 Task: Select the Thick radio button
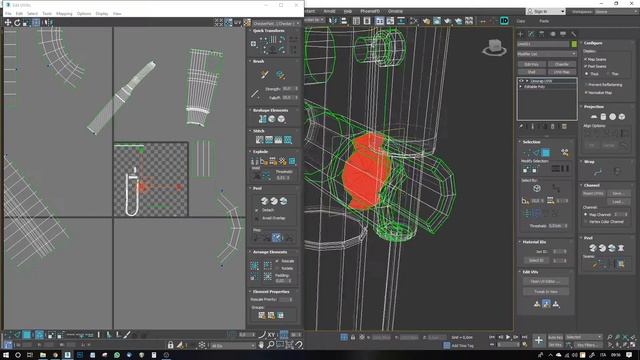point(587,74)
